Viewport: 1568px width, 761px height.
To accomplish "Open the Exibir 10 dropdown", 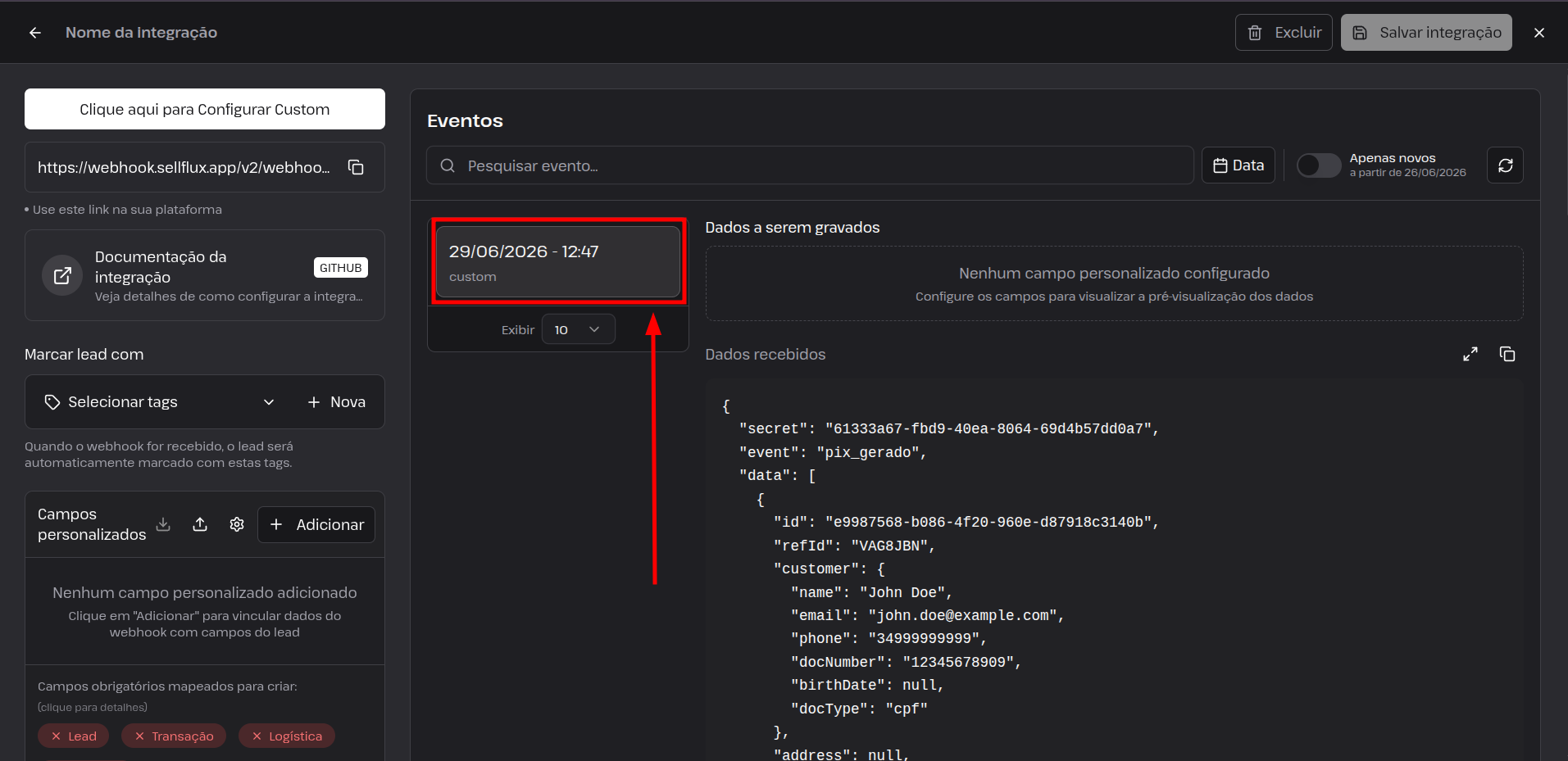I will (x=578, y=329).
